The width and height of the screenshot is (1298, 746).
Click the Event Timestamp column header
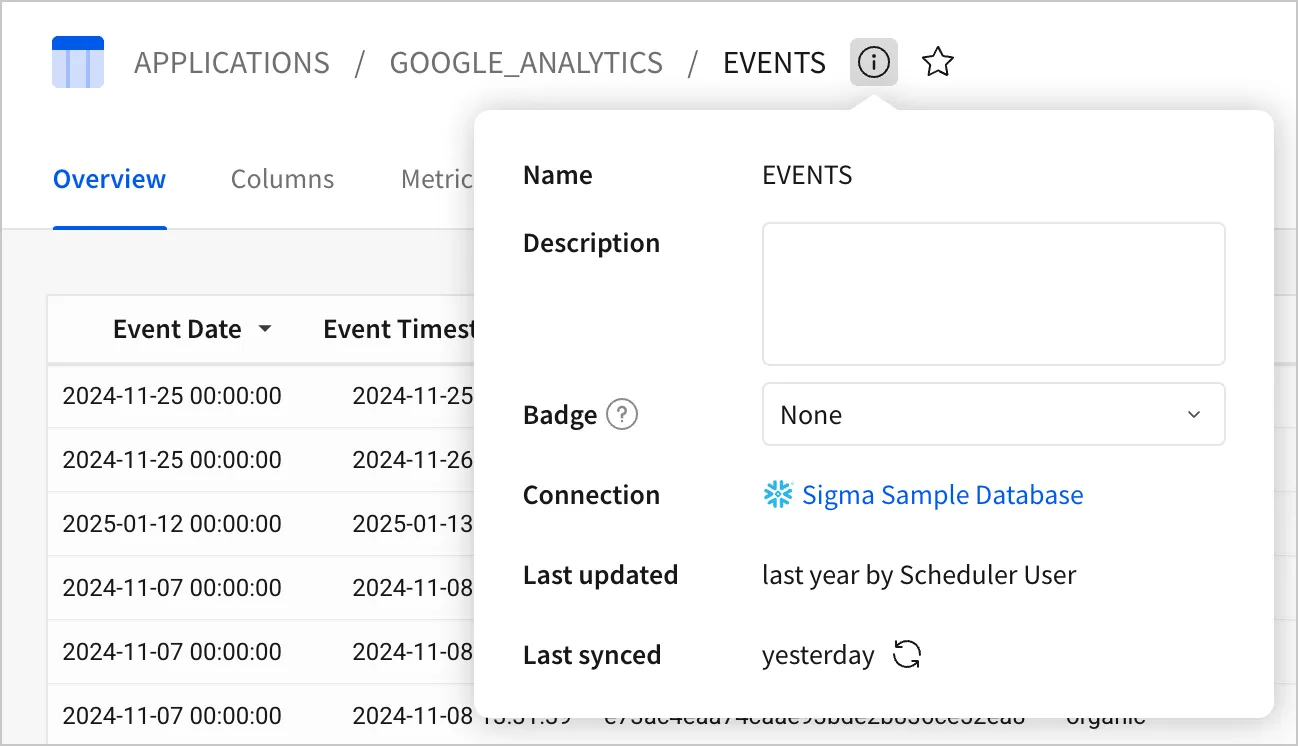coord(398,329)
